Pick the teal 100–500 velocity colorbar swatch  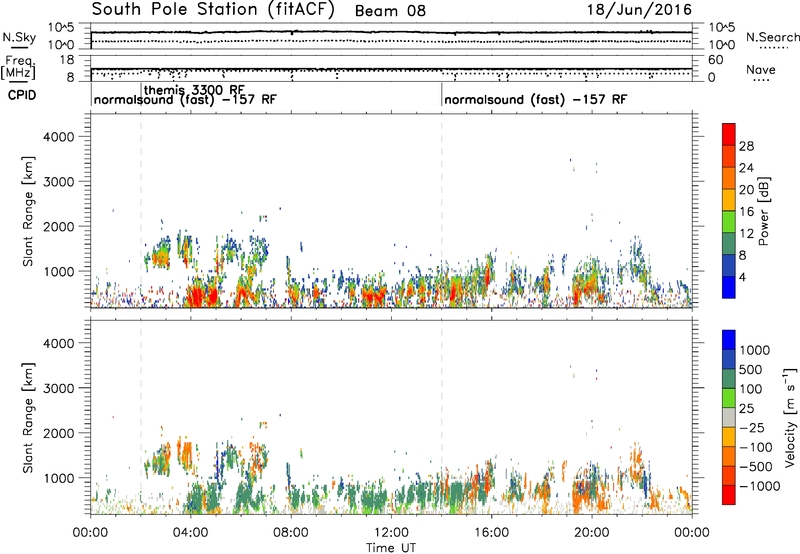pyautogui.click(x=729, y=379)
